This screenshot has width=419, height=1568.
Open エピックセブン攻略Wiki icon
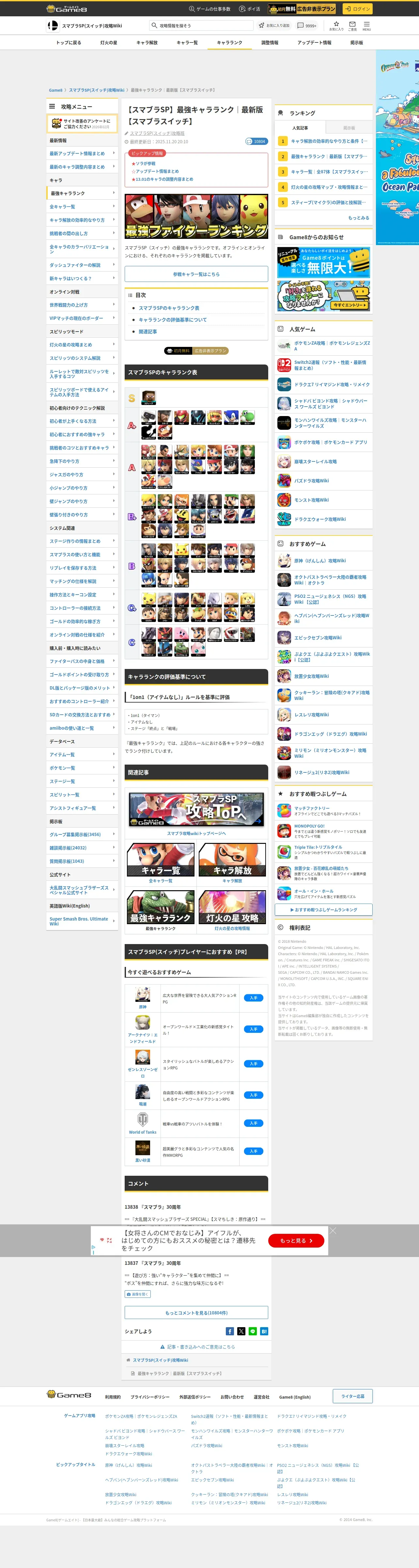284,637
